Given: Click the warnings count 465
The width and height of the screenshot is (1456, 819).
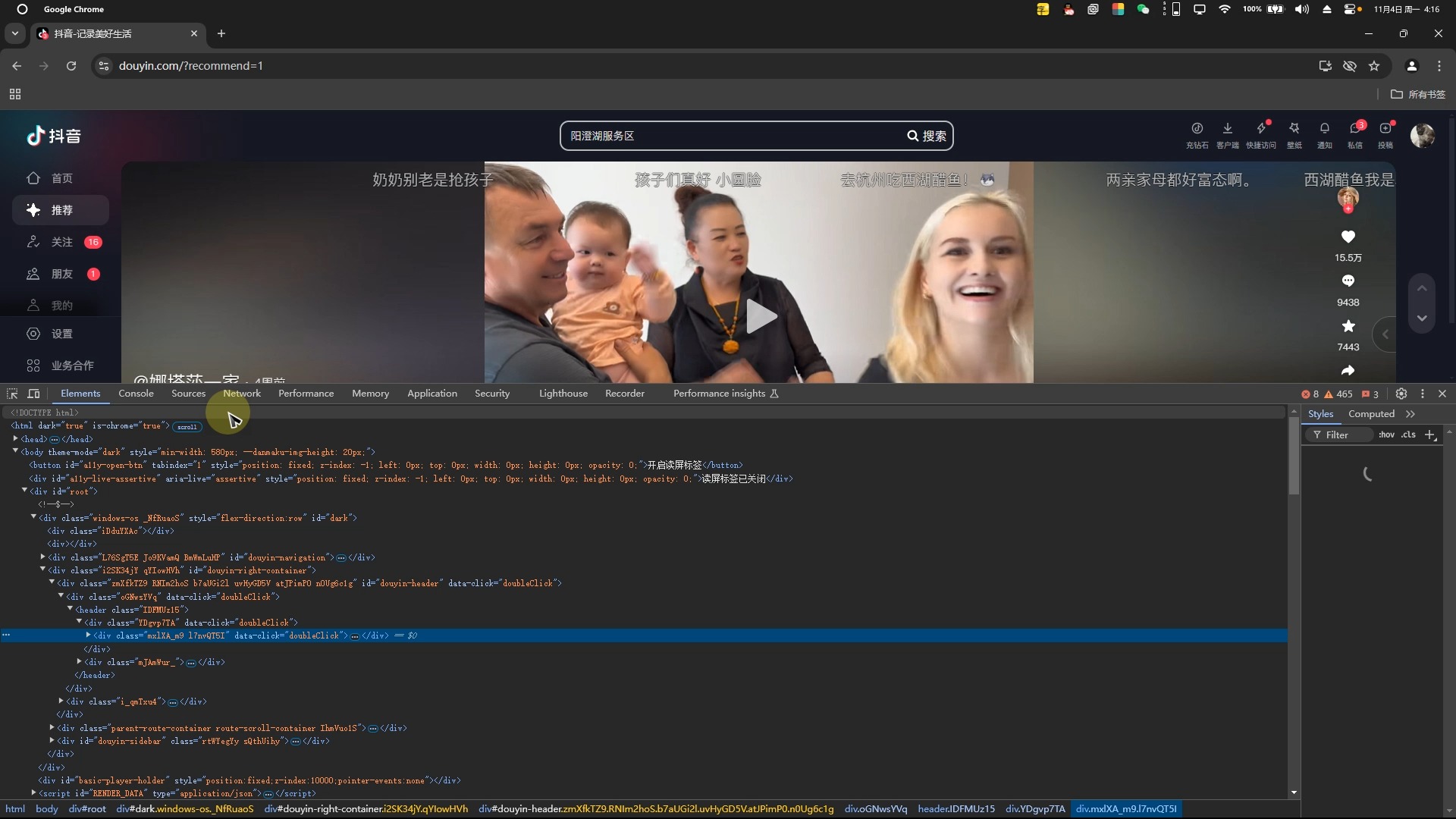Looking at the screenshot, I should (x=1338, y=394).
